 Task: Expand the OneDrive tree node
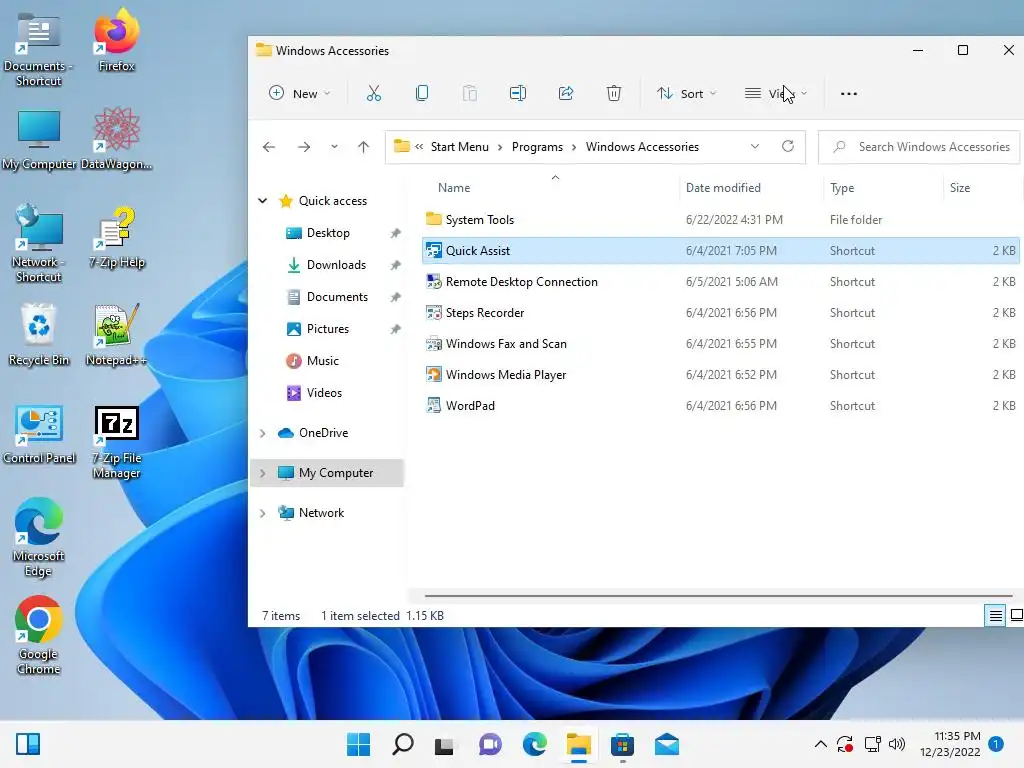(x=263, y=433)
